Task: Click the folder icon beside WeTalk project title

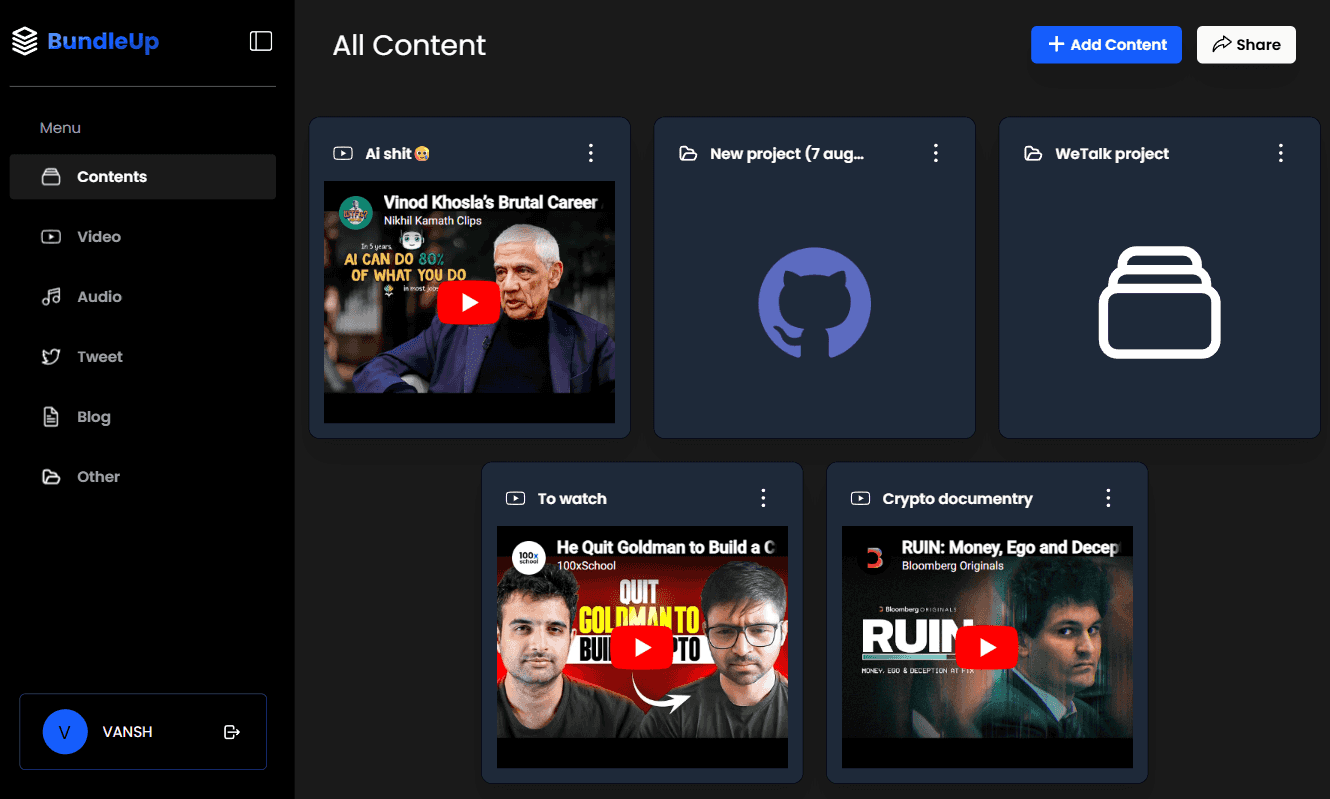Action: pos(1033,154)
